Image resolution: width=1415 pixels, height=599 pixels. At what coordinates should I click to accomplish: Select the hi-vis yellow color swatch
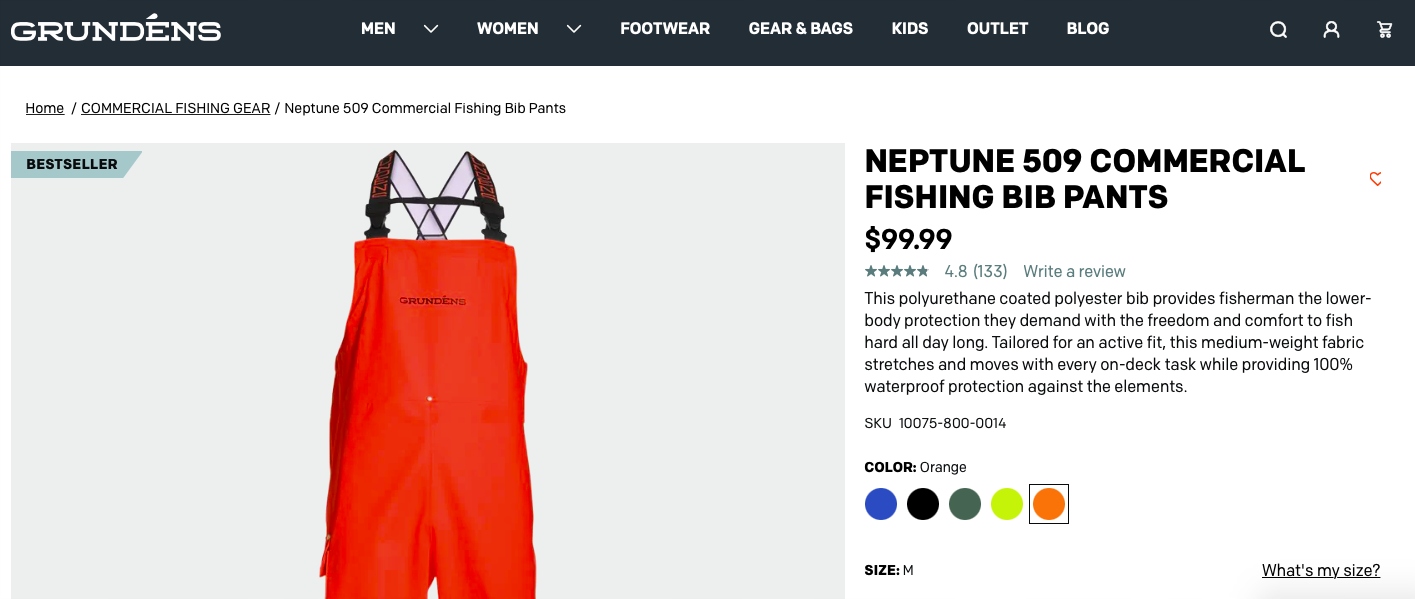point(1007,504)
